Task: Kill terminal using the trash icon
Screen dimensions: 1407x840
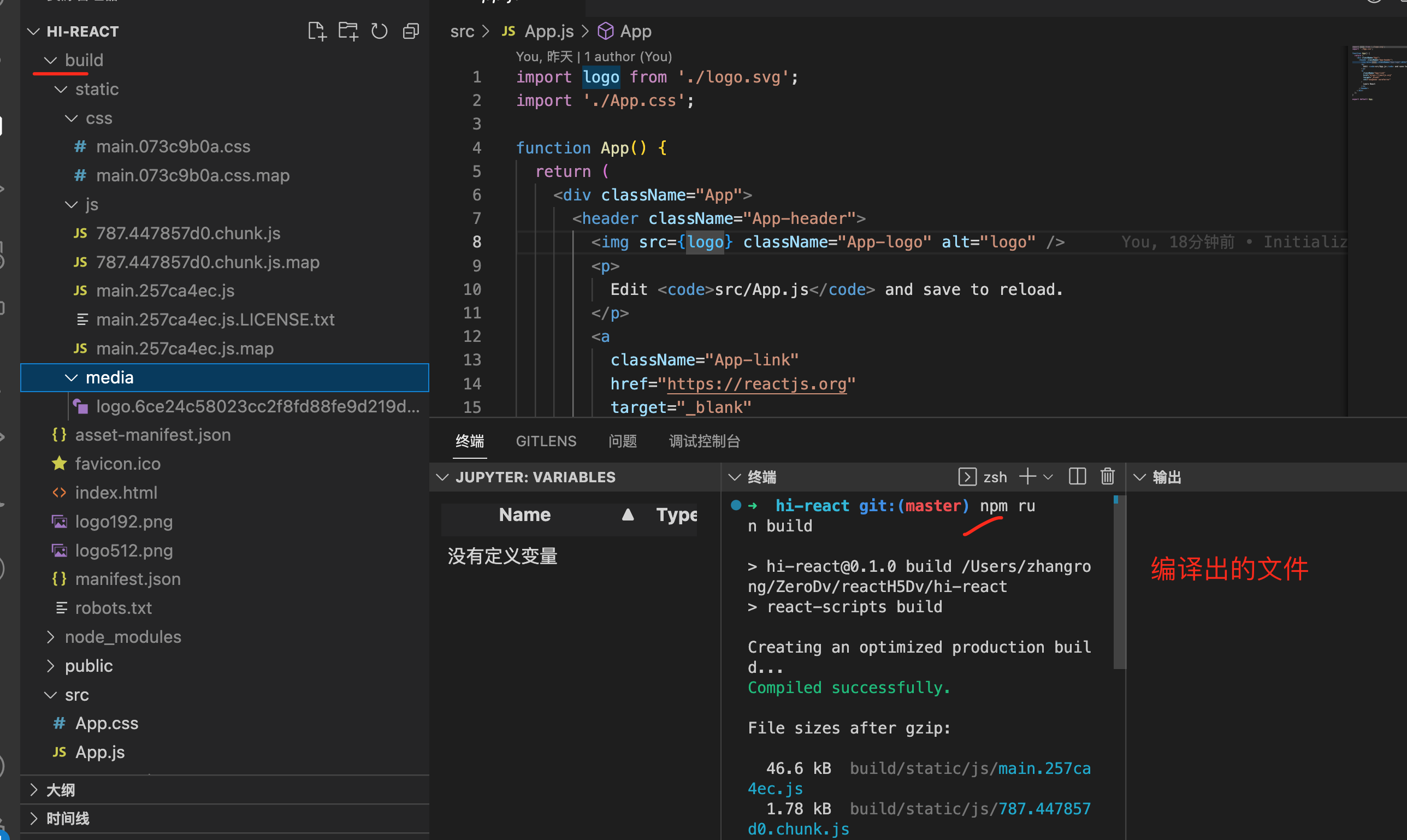Action: tap(1108, 477)
